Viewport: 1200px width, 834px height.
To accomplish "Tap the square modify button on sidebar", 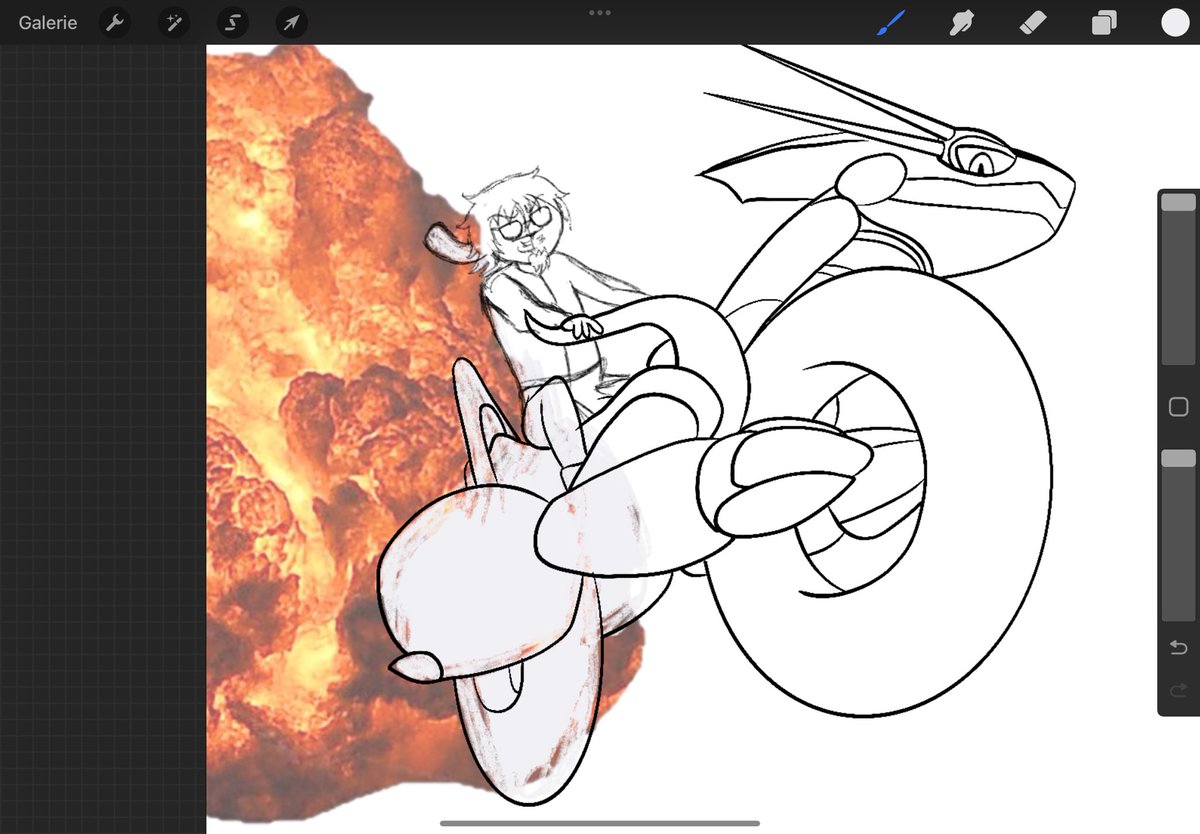I will (x=1178, y=407).
